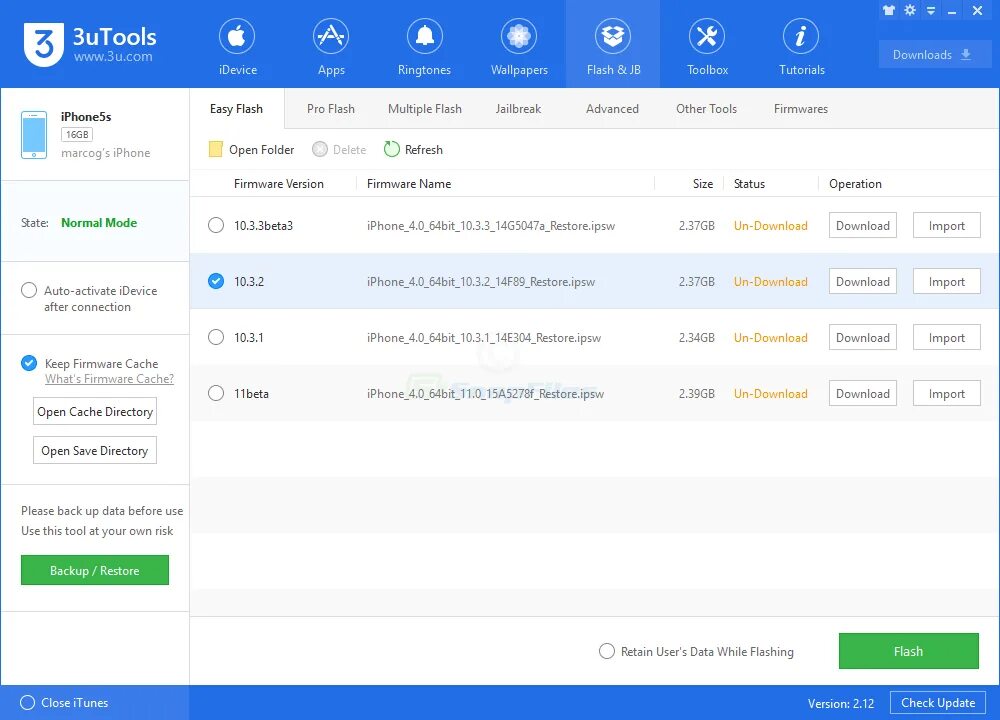This screenshot has width=1000, height=720.
Task: Open the Other Tools tab
Action: (x=706, y=109)
